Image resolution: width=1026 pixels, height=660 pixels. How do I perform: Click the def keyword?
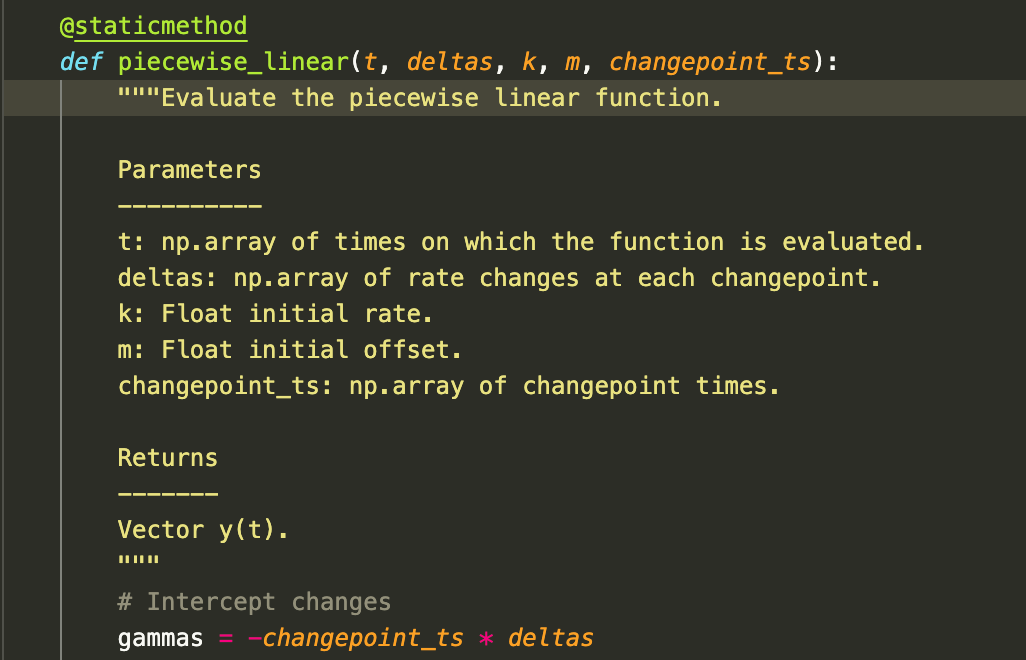[80, 62]
